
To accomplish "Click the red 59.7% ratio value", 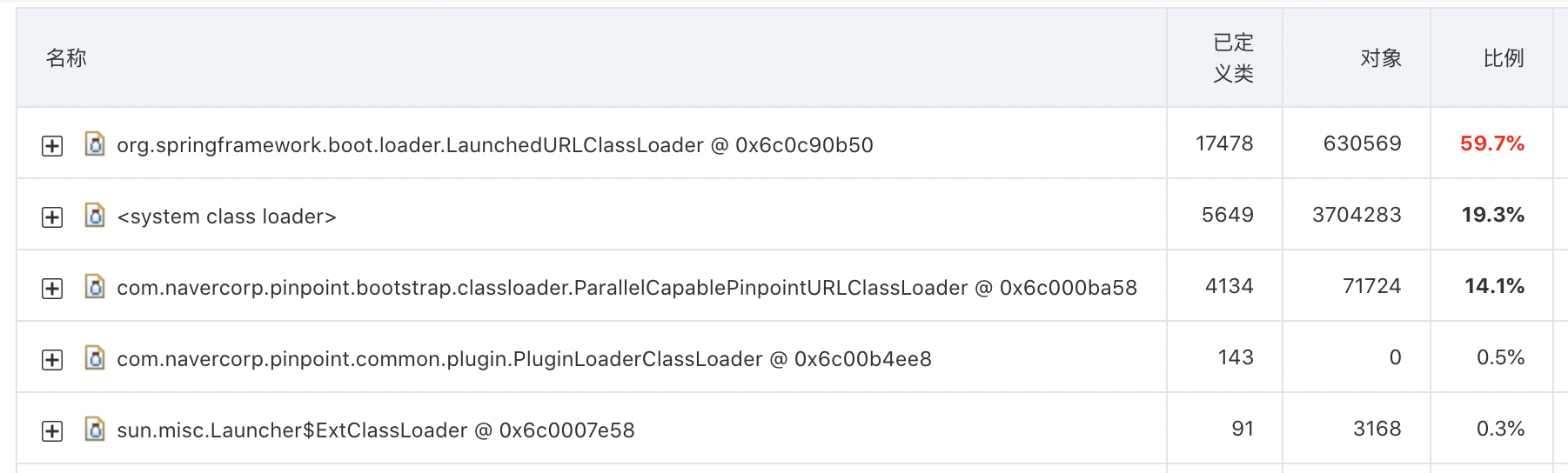I will pyautogui.click(x=1492, y=143).
